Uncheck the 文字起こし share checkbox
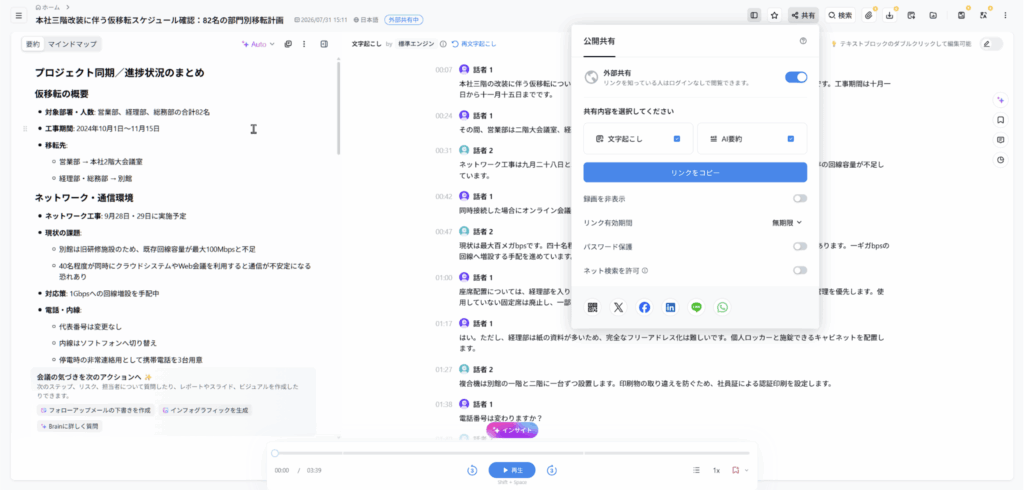Screen dimensions: 1024x490 coord(677,139)
